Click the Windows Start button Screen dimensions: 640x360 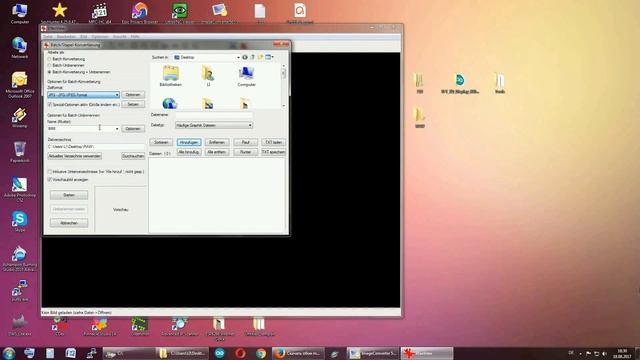tap(9, 353)
